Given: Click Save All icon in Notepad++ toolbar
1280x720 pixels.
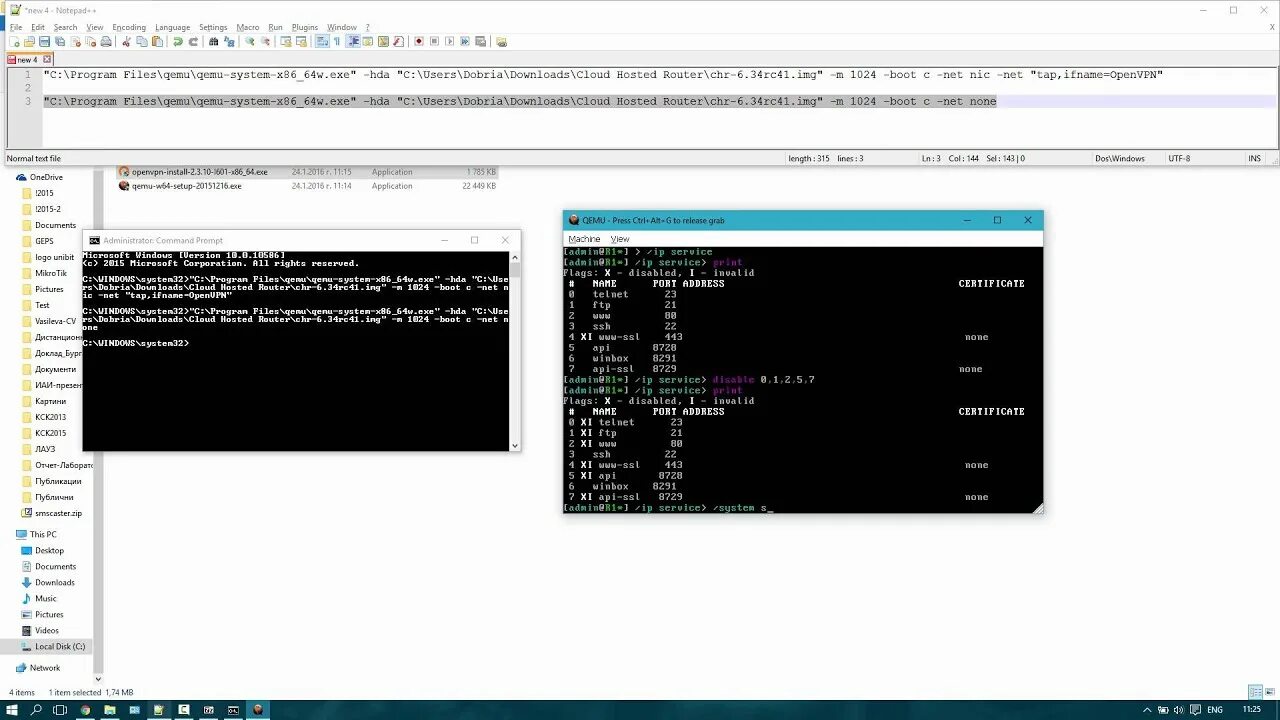Looking at the screenshot, I should tap(60, 41).
